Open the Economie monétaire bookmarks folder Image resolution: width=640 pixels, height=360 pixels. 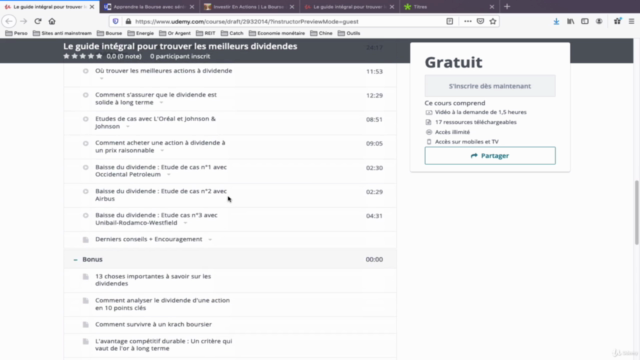click(277, 33)
